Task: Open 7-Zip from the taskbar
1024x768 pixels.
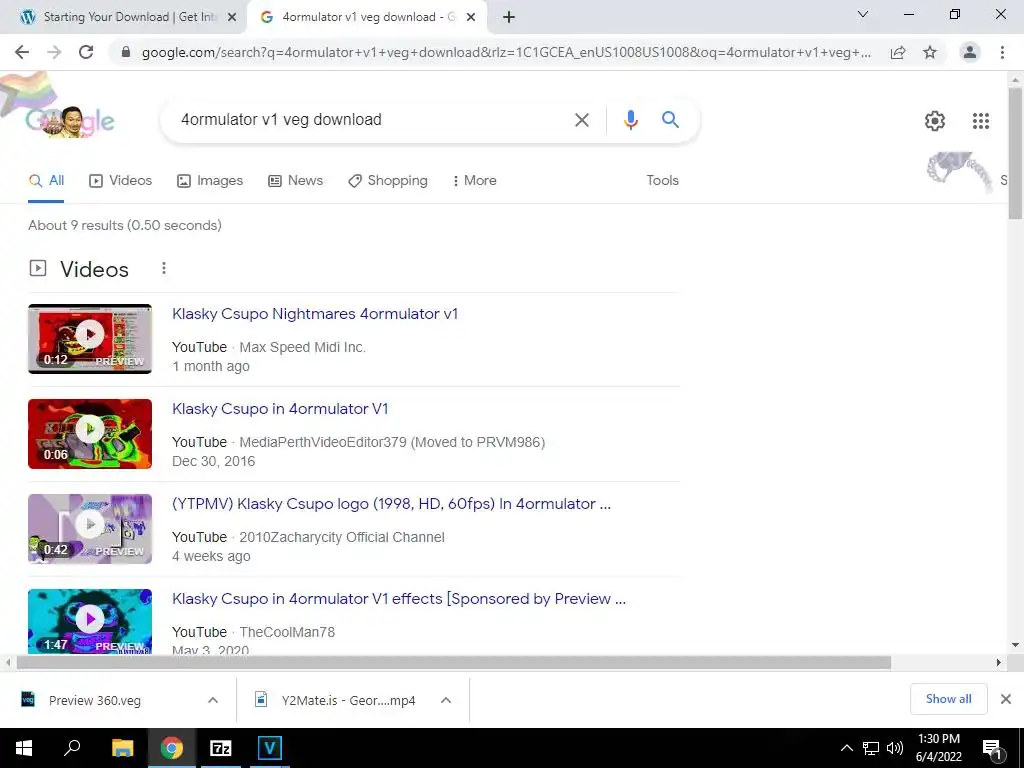Action: [221, 748]
